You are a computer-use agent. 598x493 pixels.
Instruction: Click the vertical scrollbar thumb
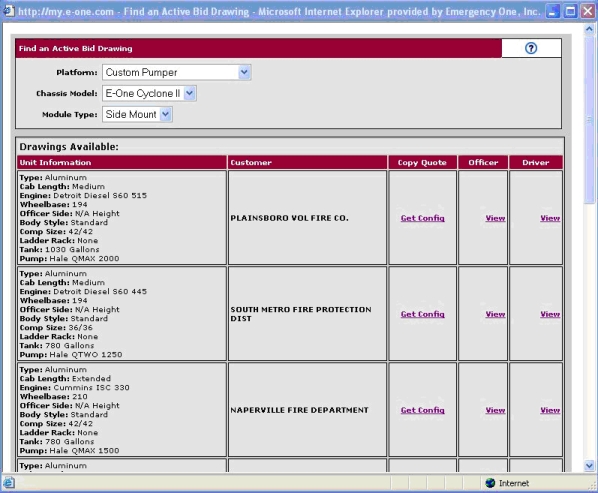pyautogui.click(x=590, y=120)
